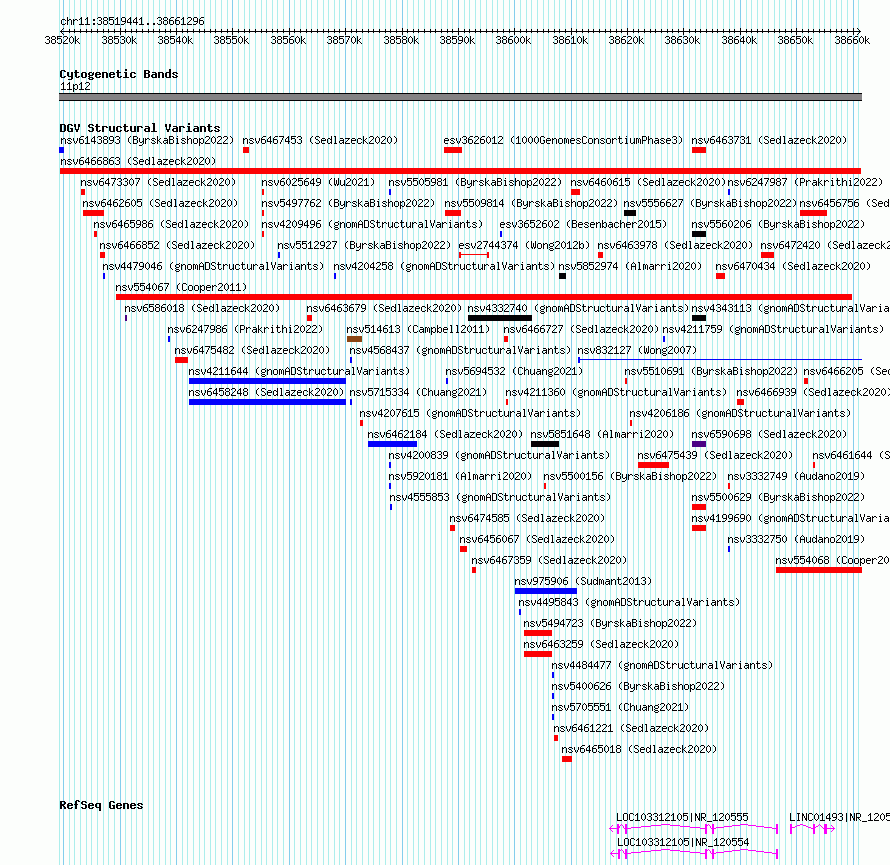
Task: Click the esv3626012 (1000GenomesConsortiumPhase3) label
Action: [x=563, y=140]
